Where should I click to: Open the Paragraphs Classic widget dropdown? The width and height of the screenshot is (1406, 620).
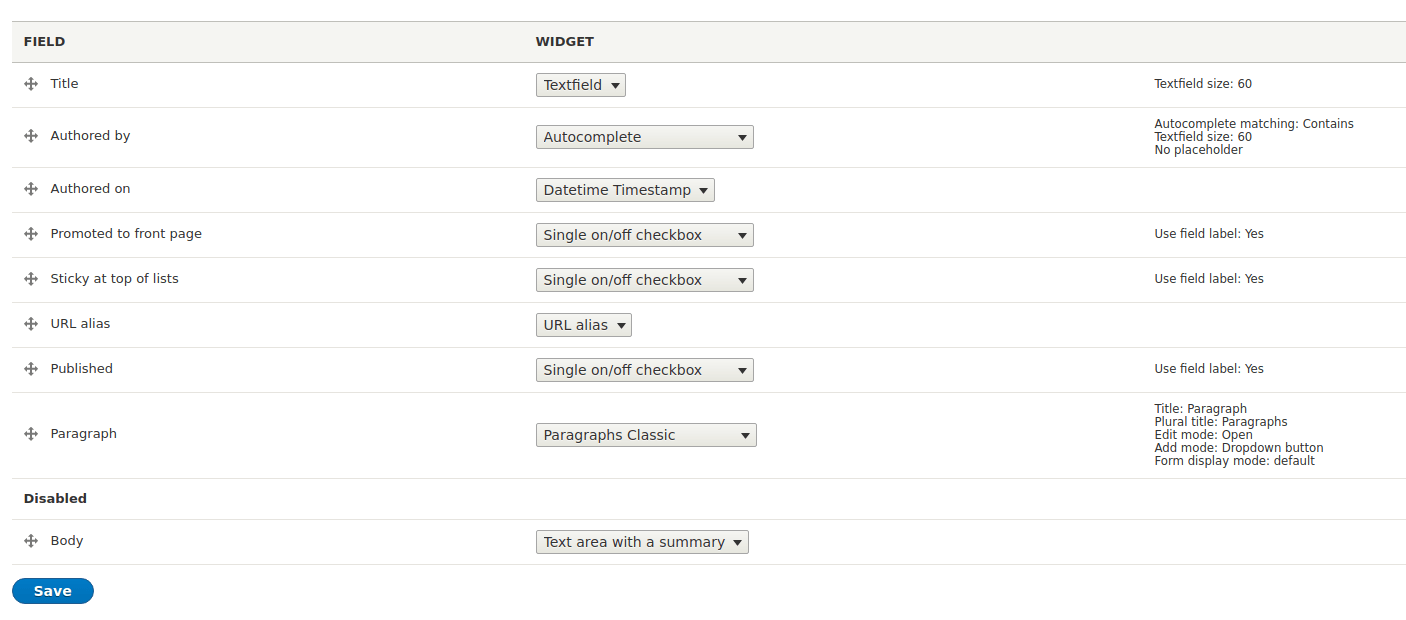(x=646, y=434)
